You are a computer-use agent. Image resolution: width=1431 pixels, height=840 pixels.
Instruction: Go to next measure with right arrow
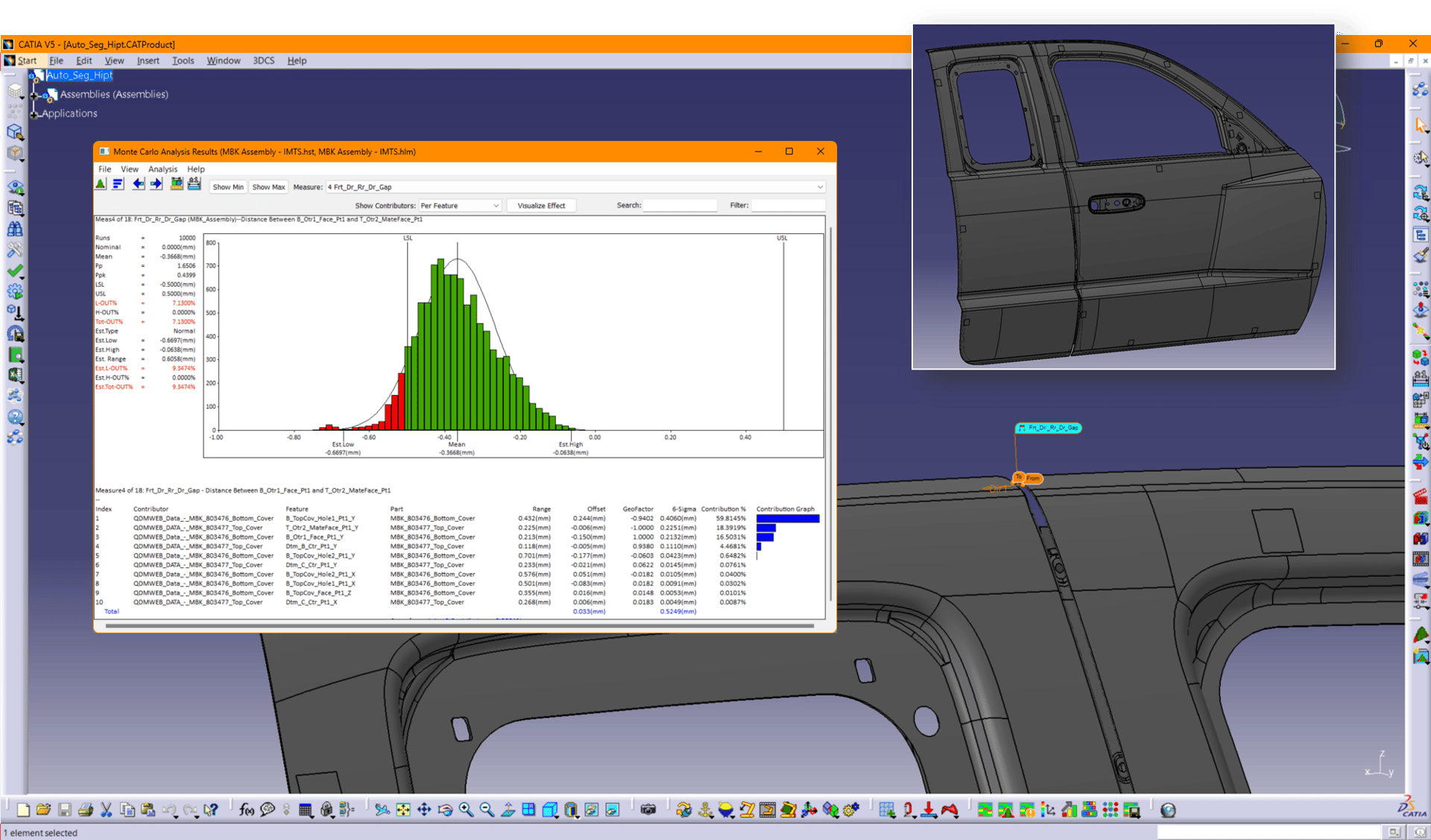pyautogui.click(x=156, y=184)
